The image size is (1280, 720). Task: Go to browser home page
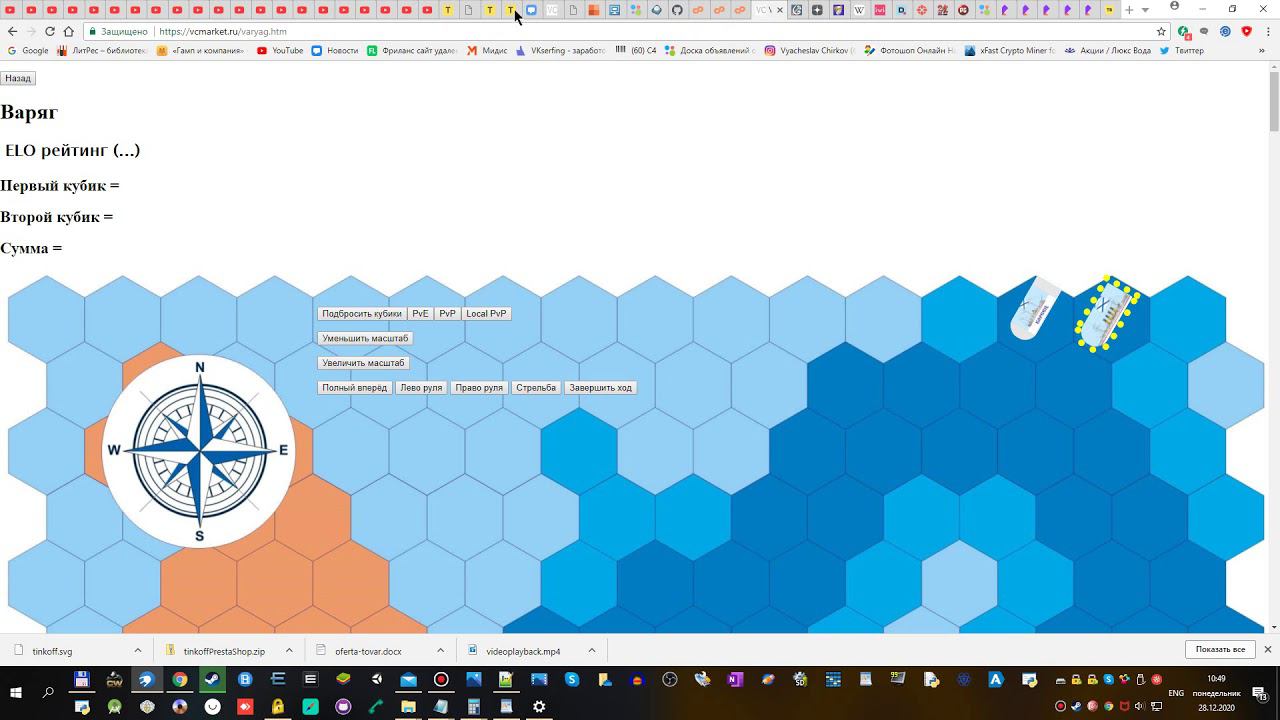click(69, 31)
